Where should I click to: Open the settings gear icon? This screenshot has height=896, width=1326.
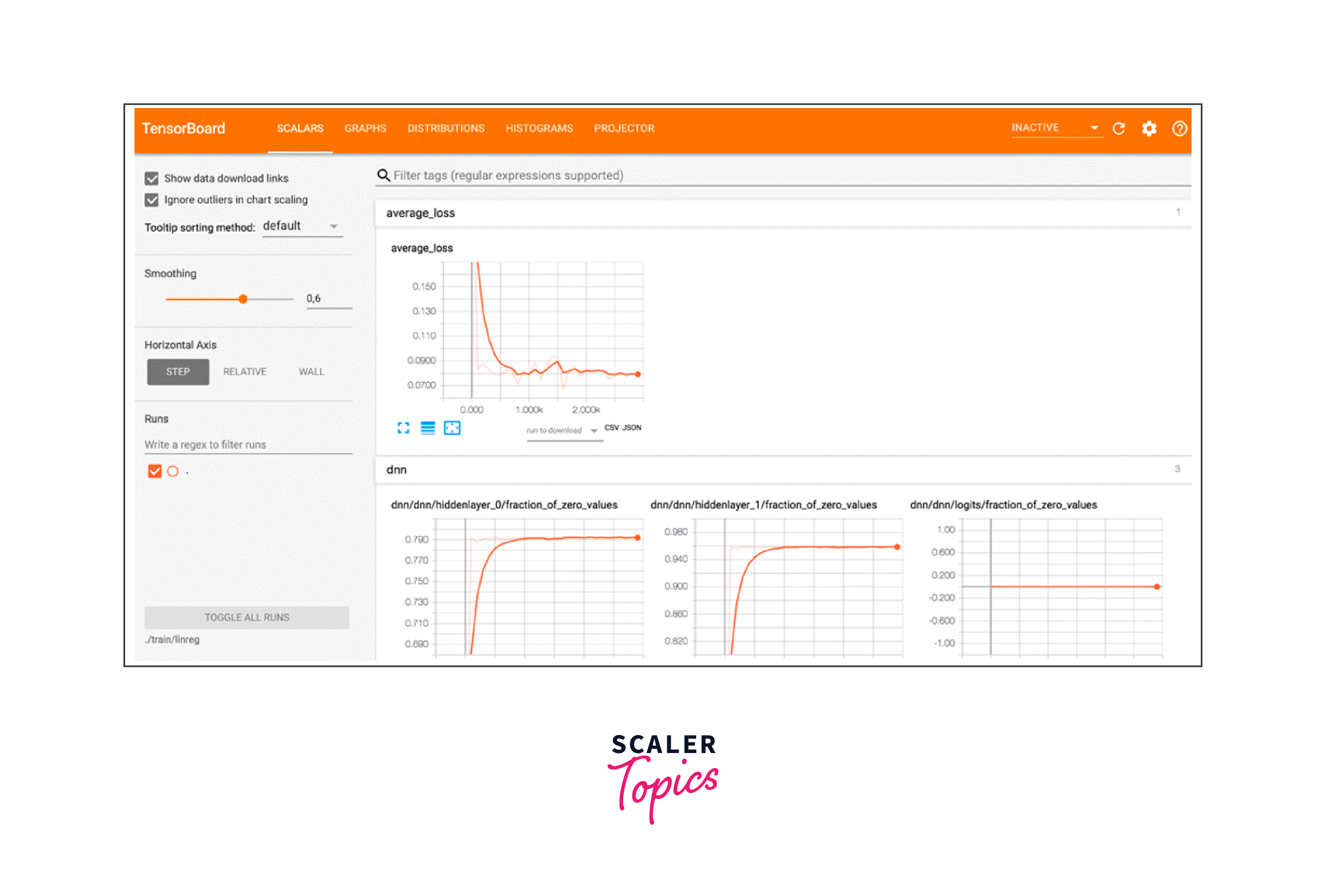tap(1149, 128)
